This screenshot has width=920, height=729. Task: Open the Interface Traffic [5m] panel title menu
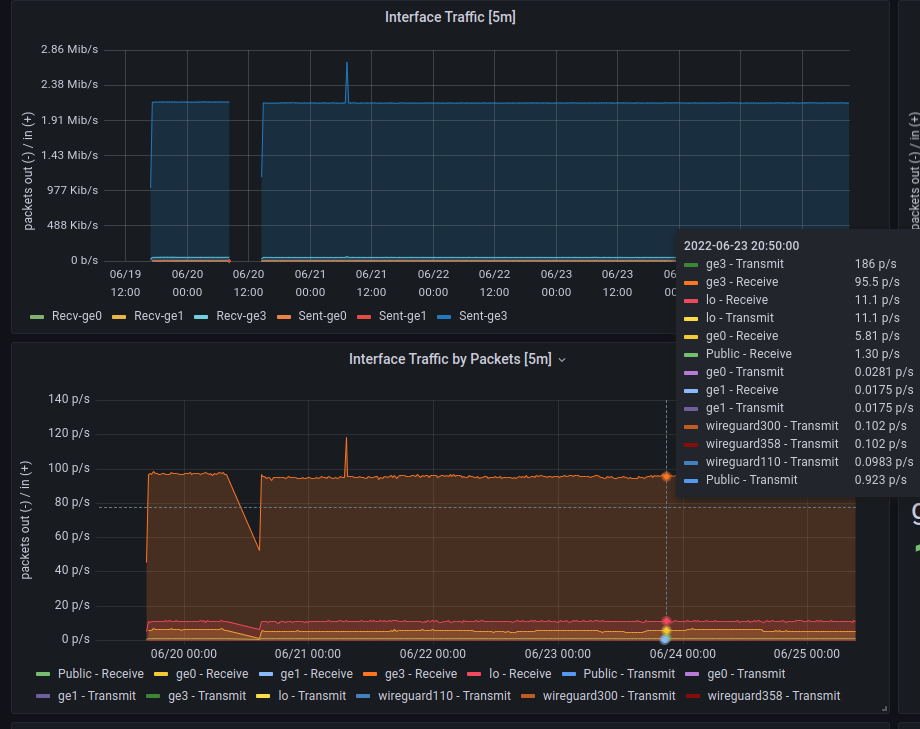450,17
